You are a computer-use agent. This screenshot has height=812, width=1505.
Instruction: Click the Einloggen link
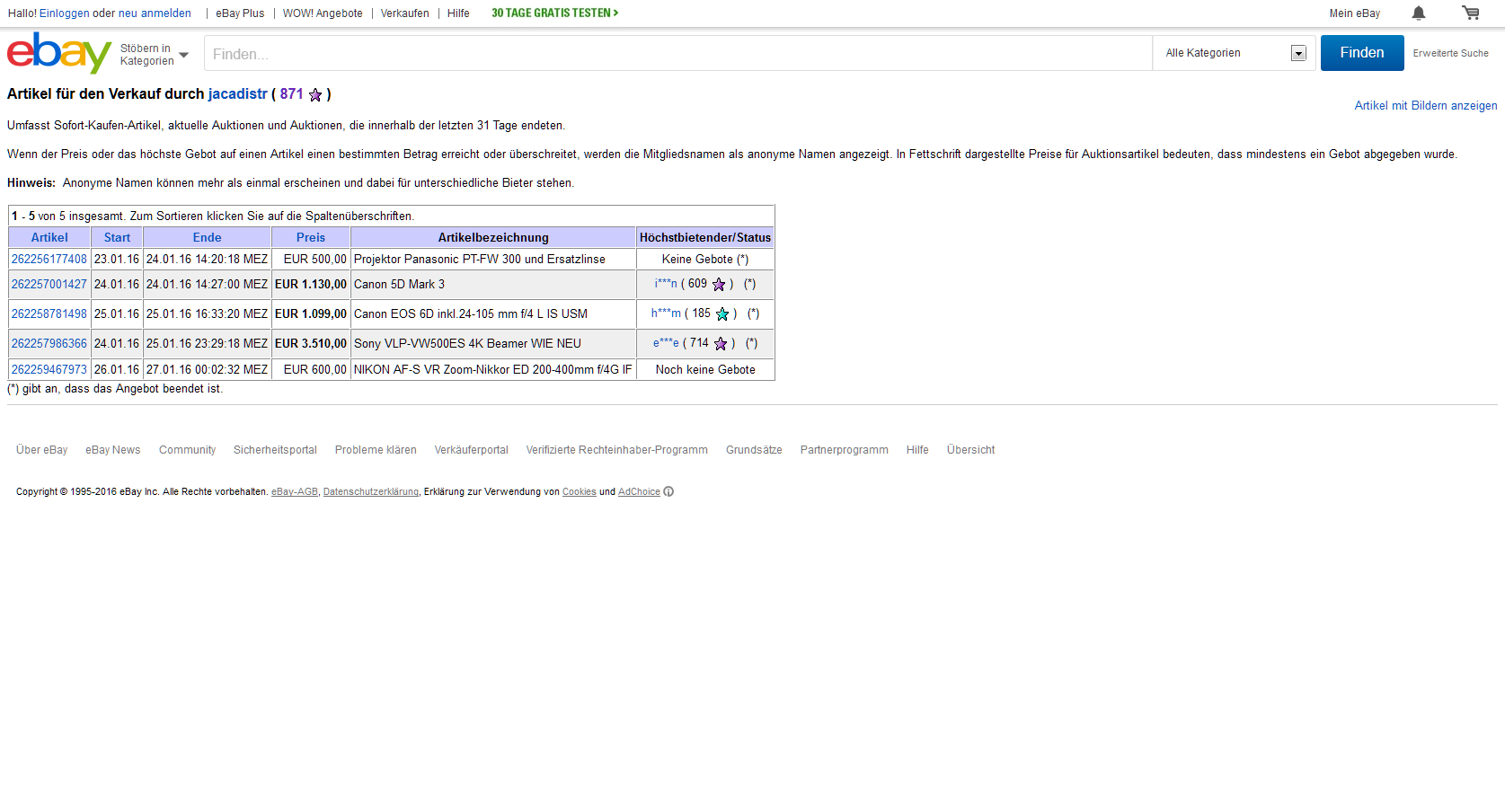click(x=65, y=13)
